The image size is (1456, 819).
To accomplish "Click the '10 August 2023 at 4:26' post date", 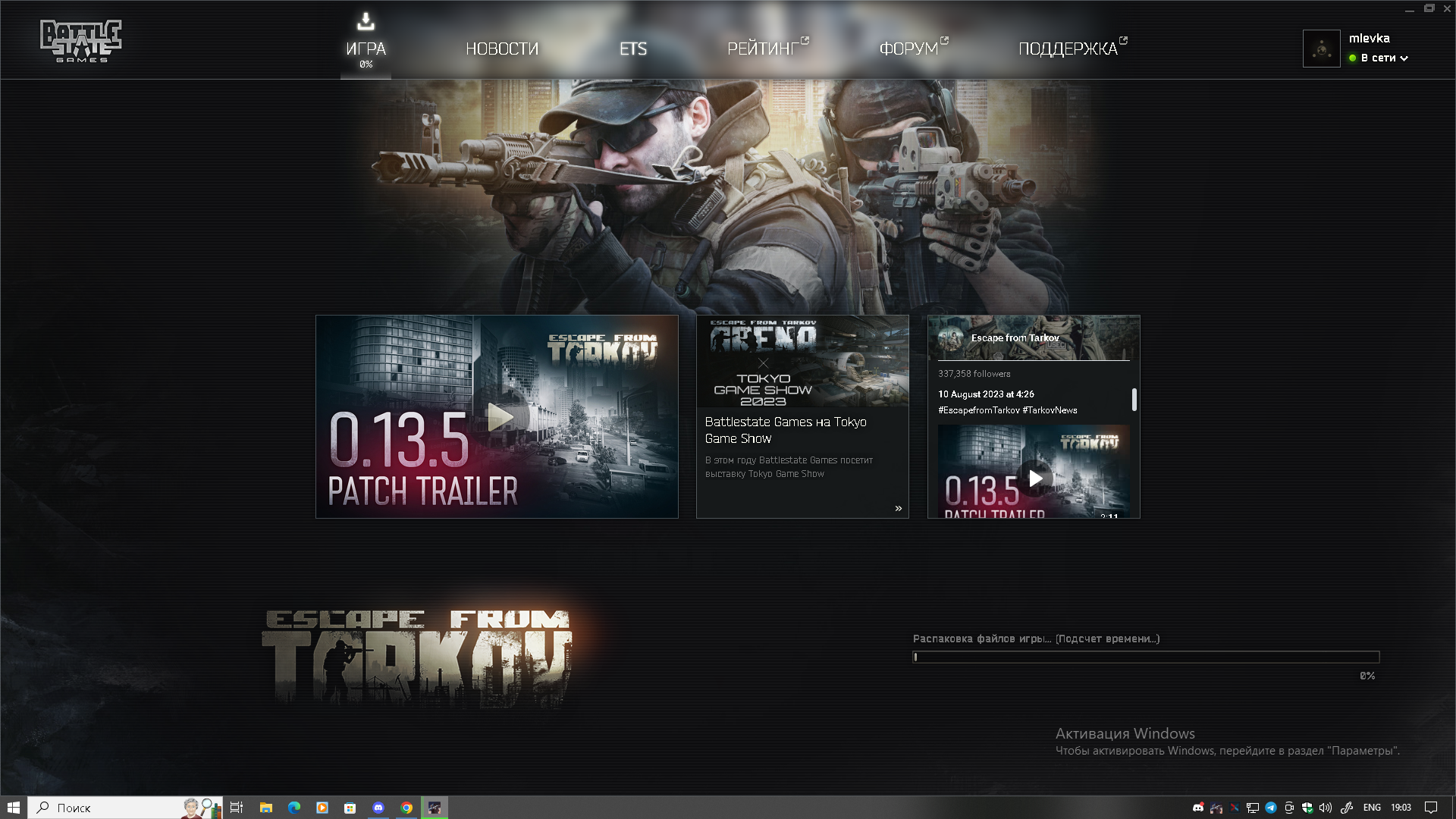I will coord(986,394).
